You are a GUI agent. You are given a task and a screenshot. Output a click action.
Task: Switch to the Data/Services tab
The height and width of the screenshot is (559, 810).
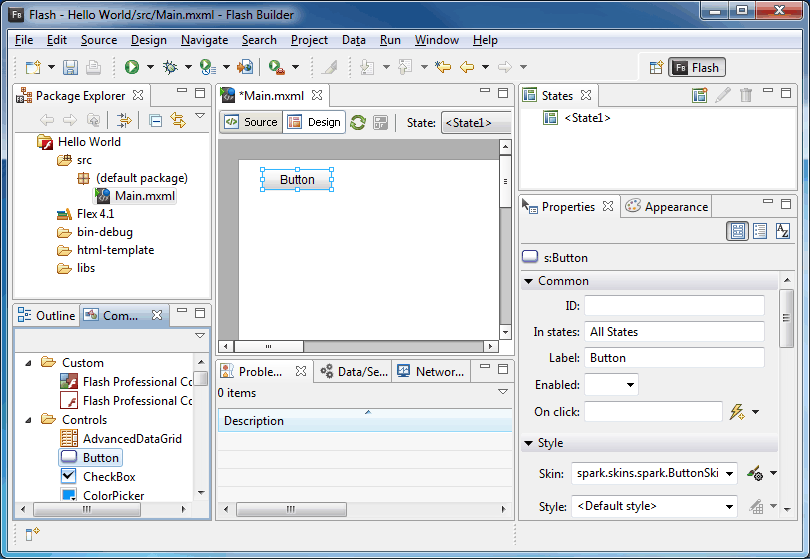(x=354, y=371)
